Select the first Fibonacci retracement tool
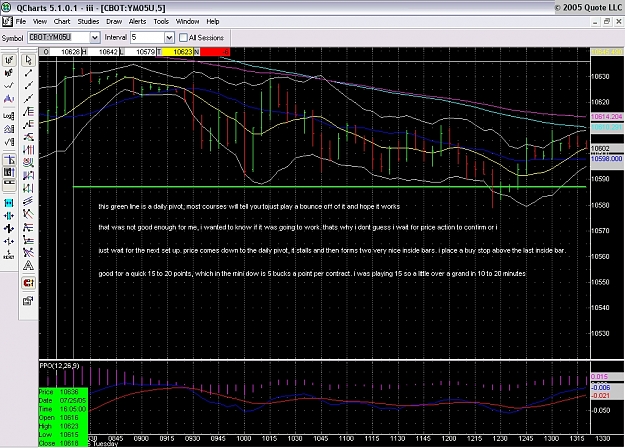 tap(28, 111)
